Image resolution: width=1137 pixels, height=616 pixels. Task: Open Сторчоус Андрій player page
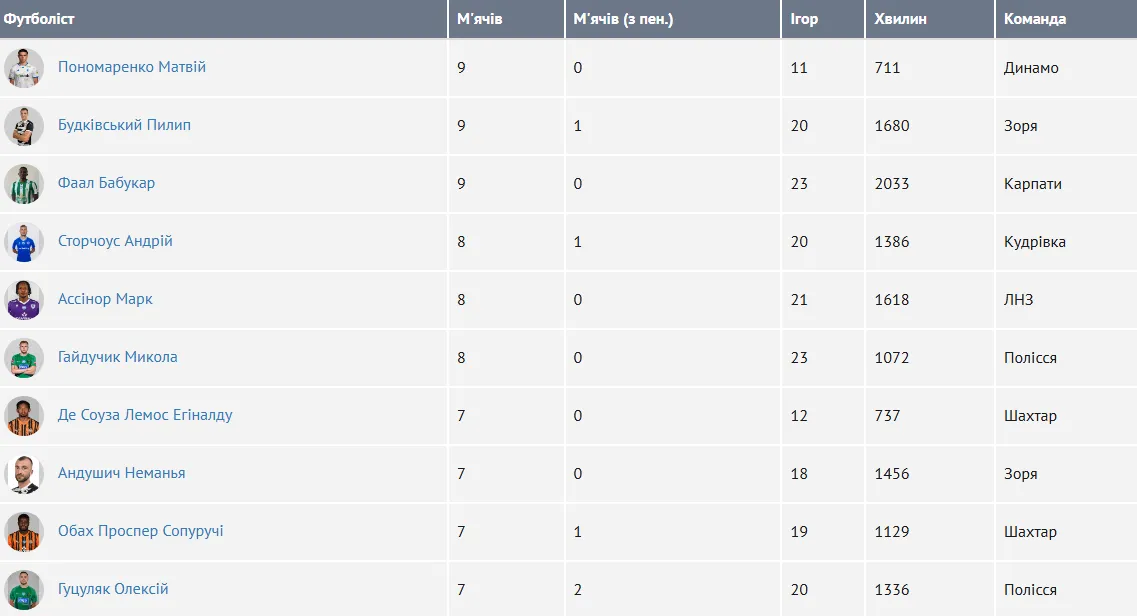point(115,241)
